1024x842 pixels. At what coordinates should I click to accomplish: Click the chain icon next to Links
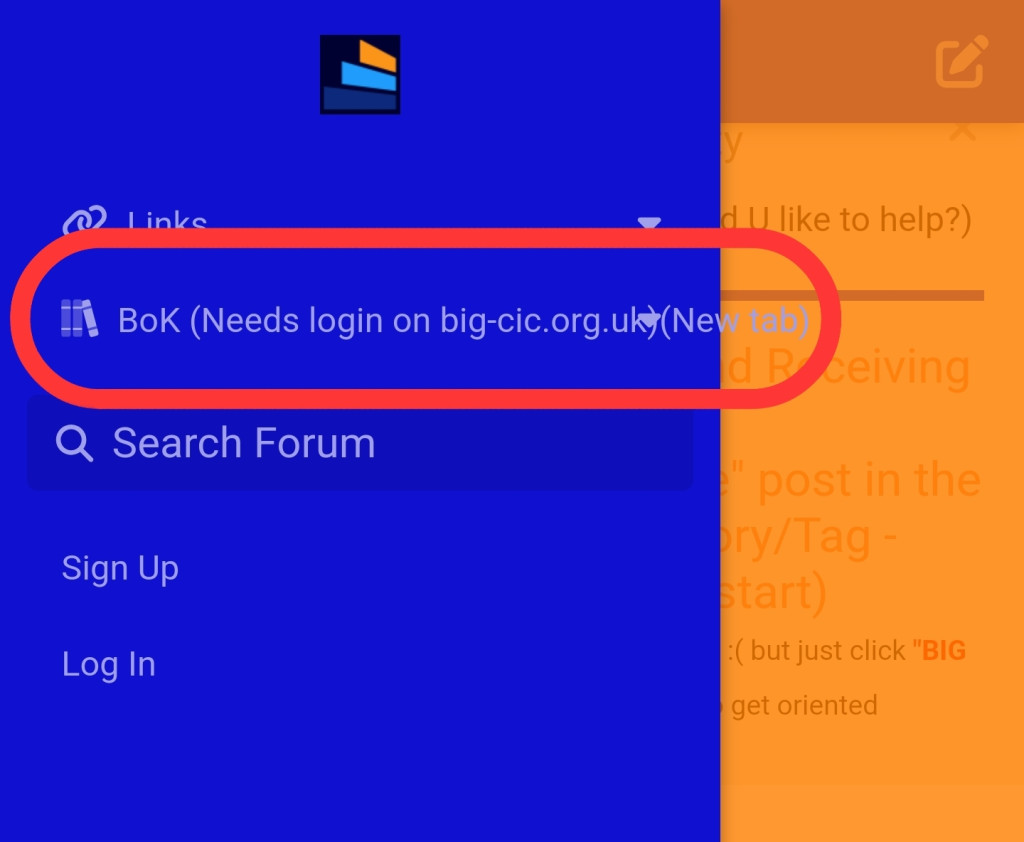(84, 219)
